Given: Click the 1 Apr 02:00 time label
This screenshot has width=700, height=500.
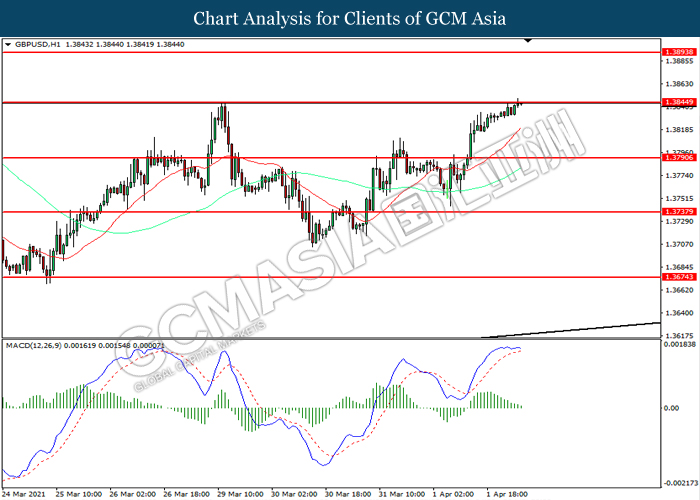Looking at the screenshot, I should (454, 494).
